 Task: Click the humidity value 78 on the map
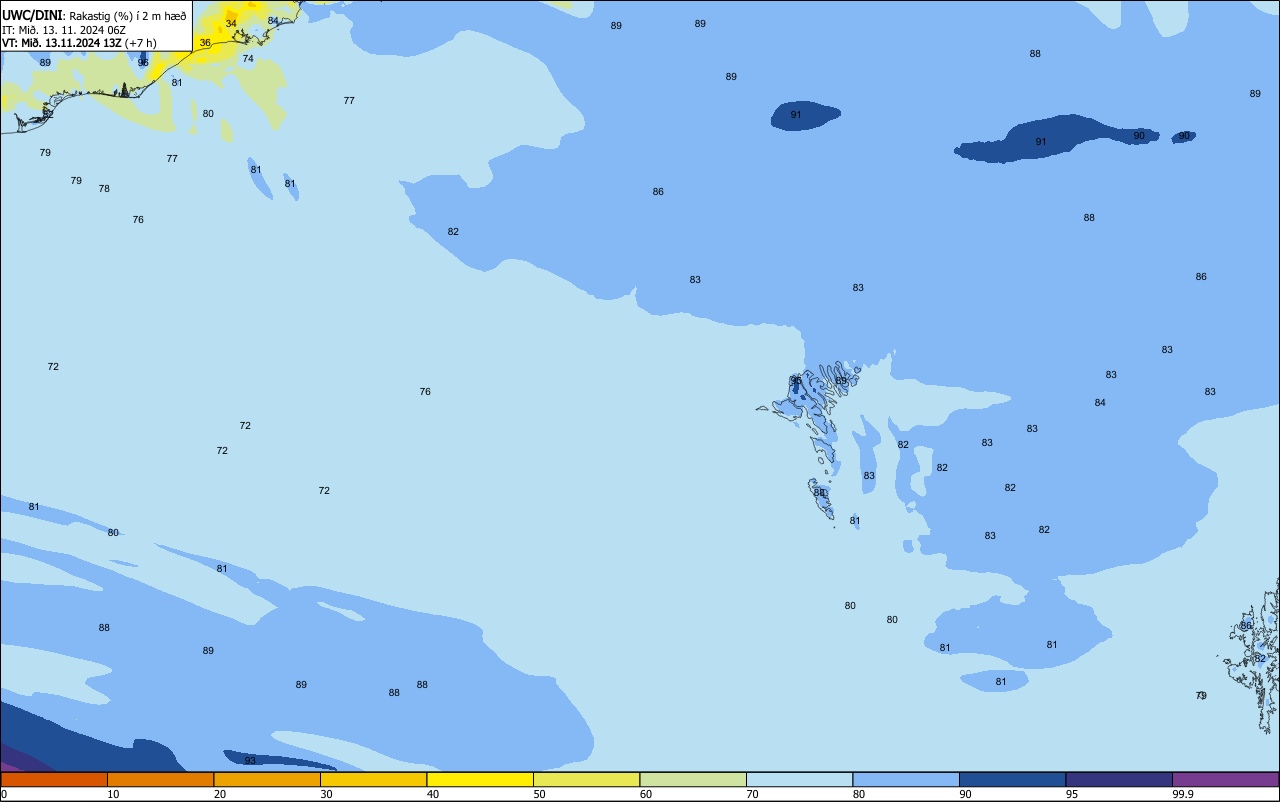(x=104, y=189)
